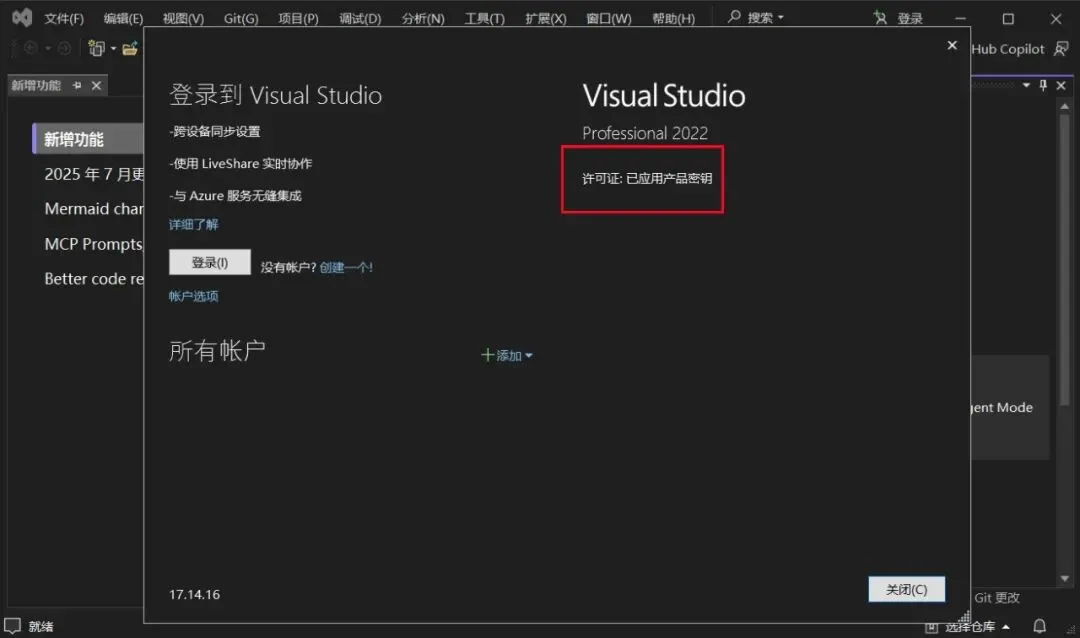Open the 项目(P) menu
This screenshot has height=638, width=1080.
(x=298, y=19)
